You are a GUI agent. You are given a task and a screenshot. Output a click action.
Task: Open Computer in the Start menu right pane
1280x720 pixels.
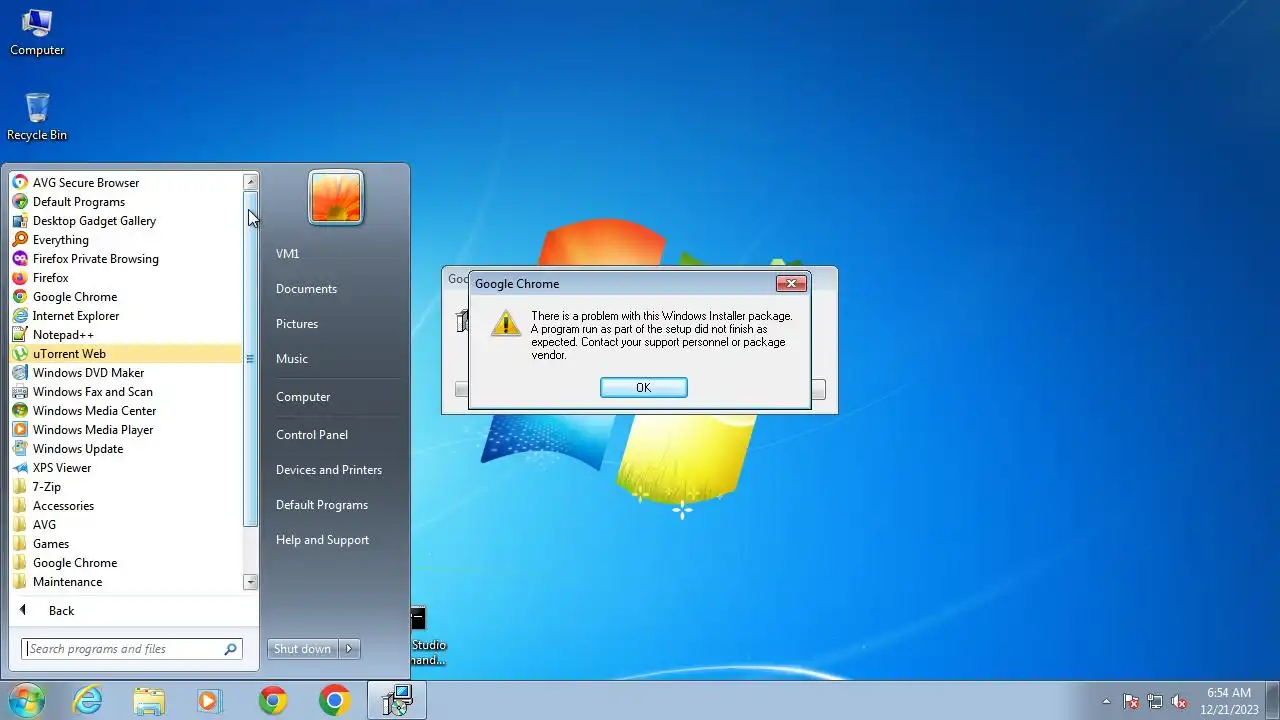[335, 397]
